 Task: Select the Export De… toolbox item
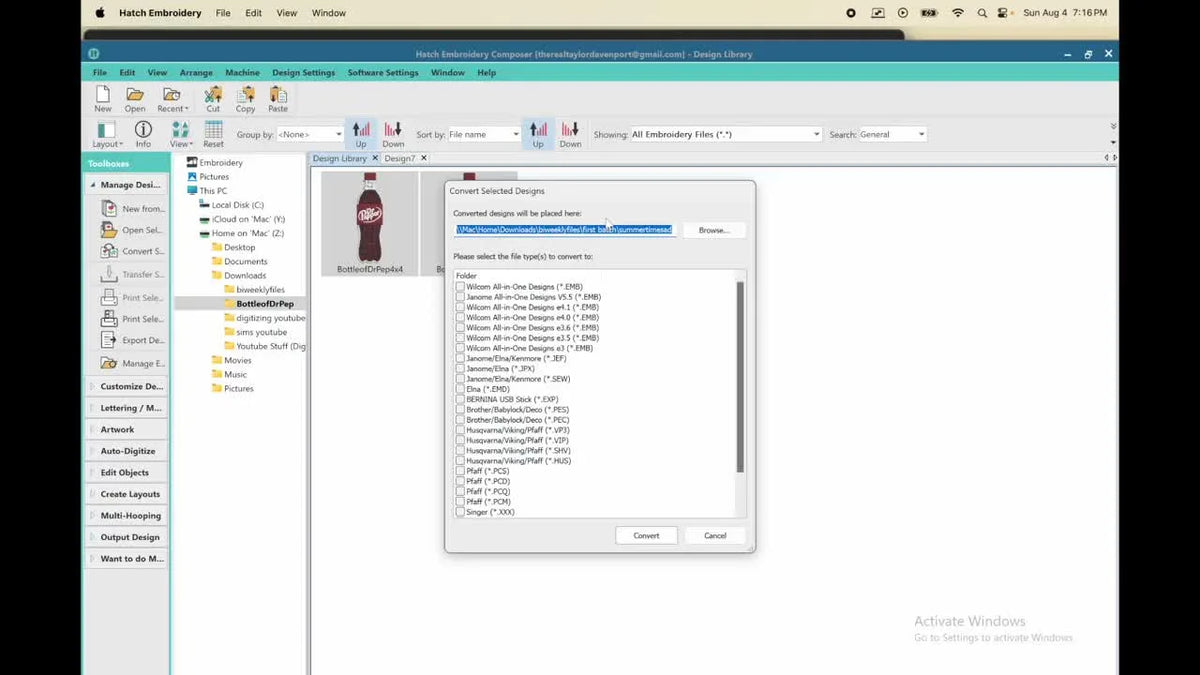(133, 340)
